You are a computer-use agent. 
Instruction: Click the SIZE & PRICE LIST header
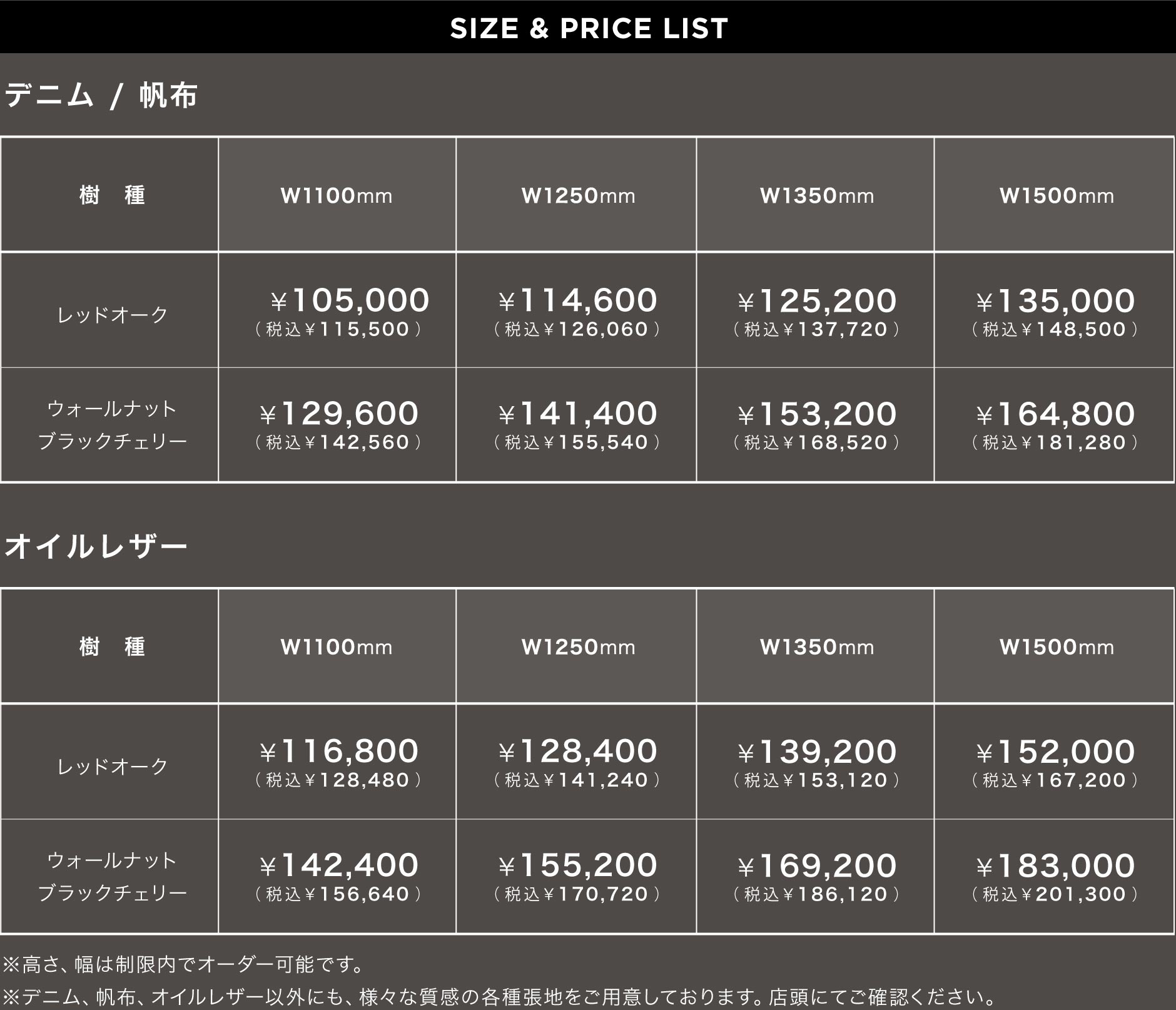pos(589,28)
